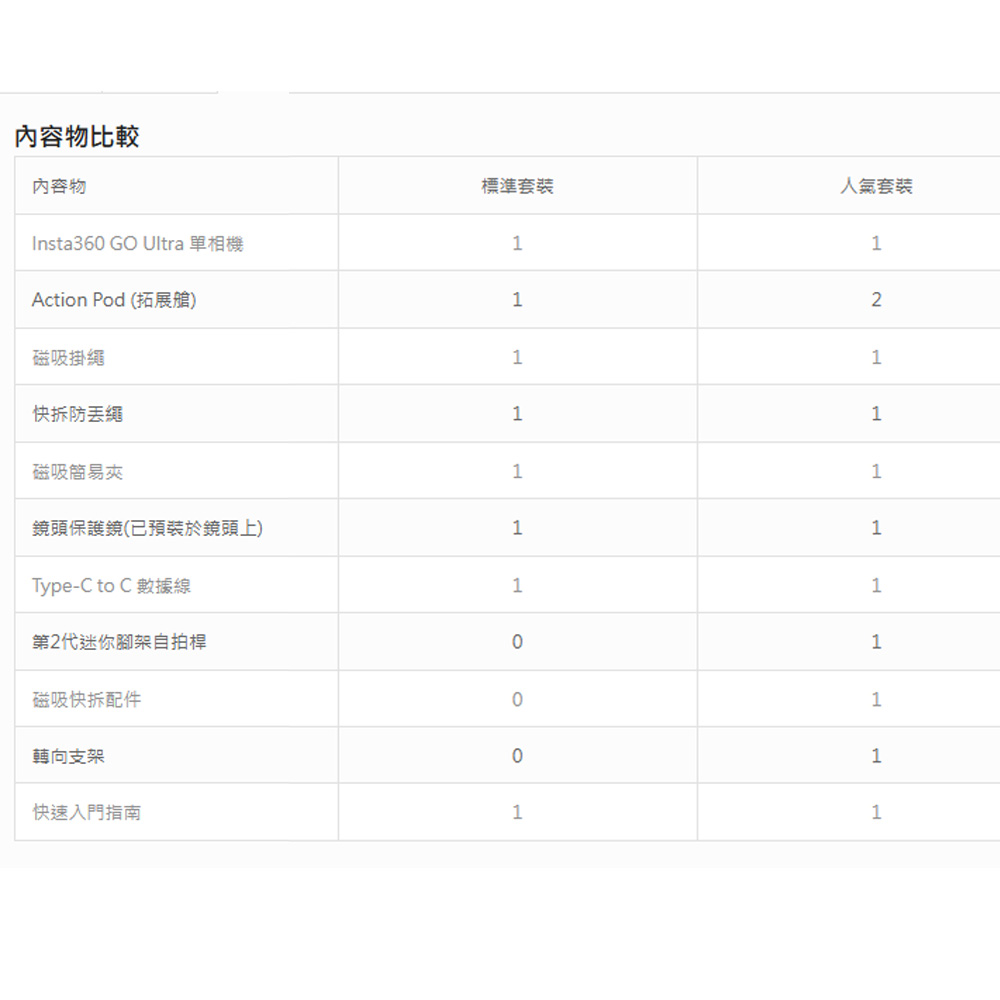Select the 磁吸快拆配件 row label

(x=87, y=700)
